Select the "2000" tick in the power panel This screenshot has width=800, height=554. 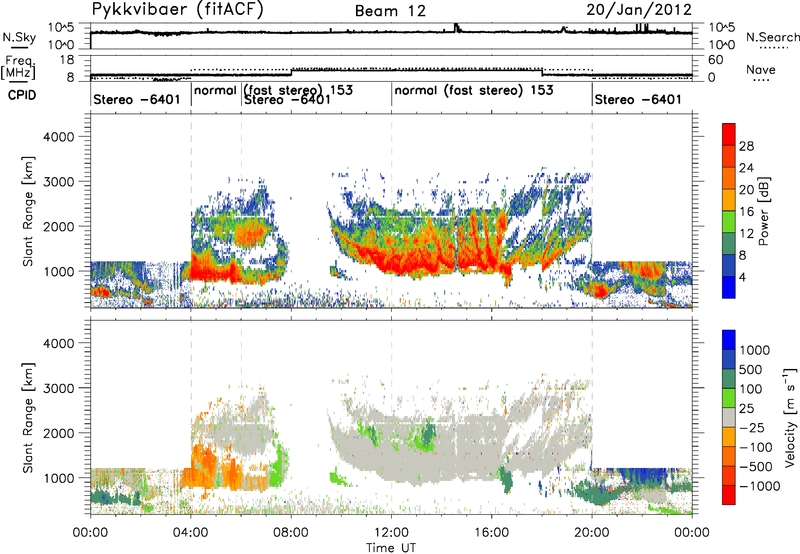point(58,226)
